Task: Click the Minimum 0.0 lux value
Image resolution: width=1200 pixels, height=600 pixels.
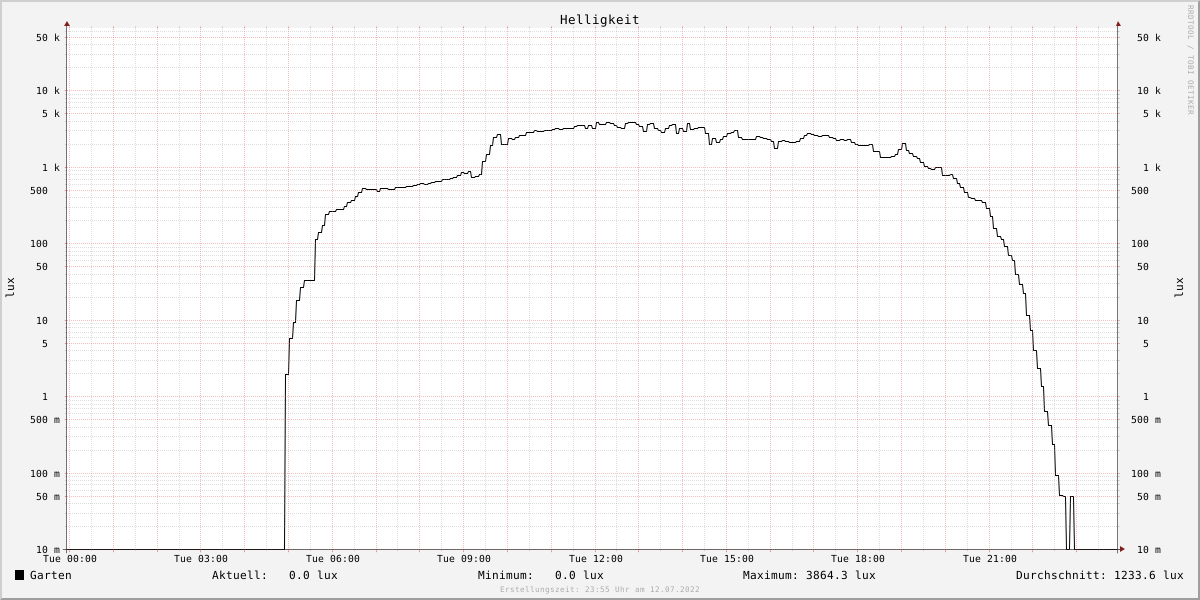Action: pyautogui.click(x=579, y=575)
